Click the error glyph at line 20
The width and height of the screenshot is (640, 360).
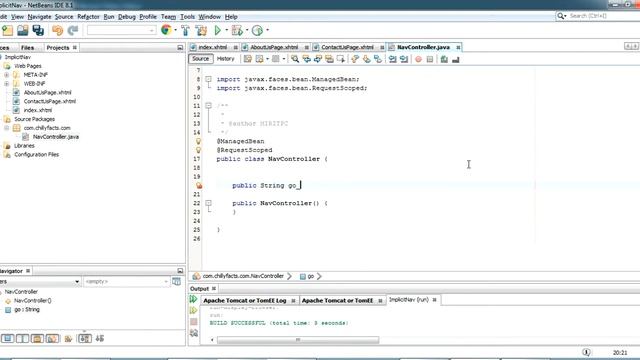tap(199, 185)
